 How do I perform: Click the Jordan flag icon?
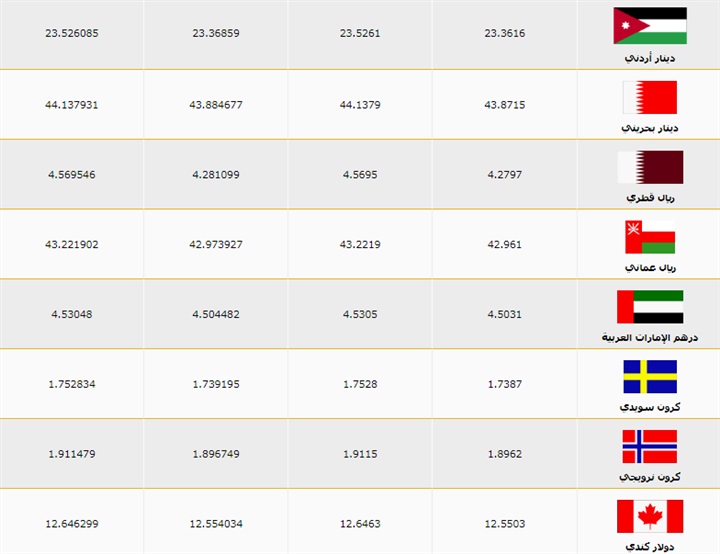pos(650,26)
